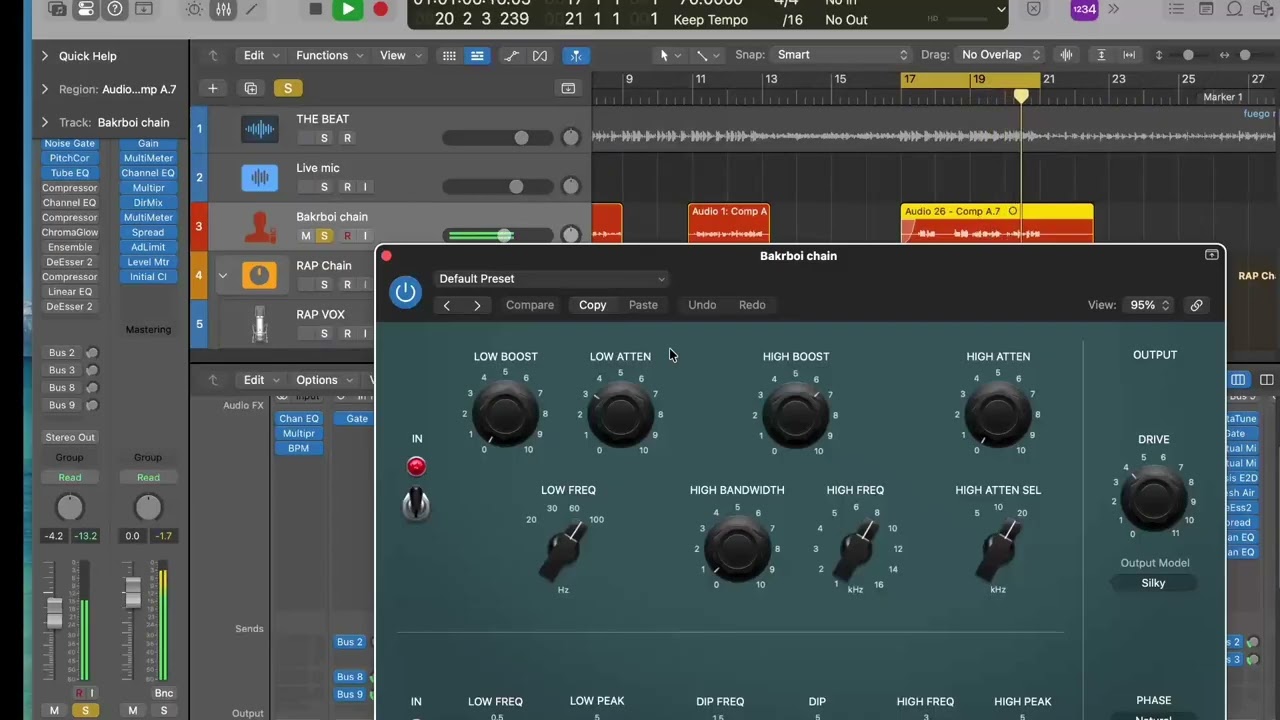Click the purple 1234 count-in button
The width and height of the screenshot is (1280, 720).
[1084, 9]
